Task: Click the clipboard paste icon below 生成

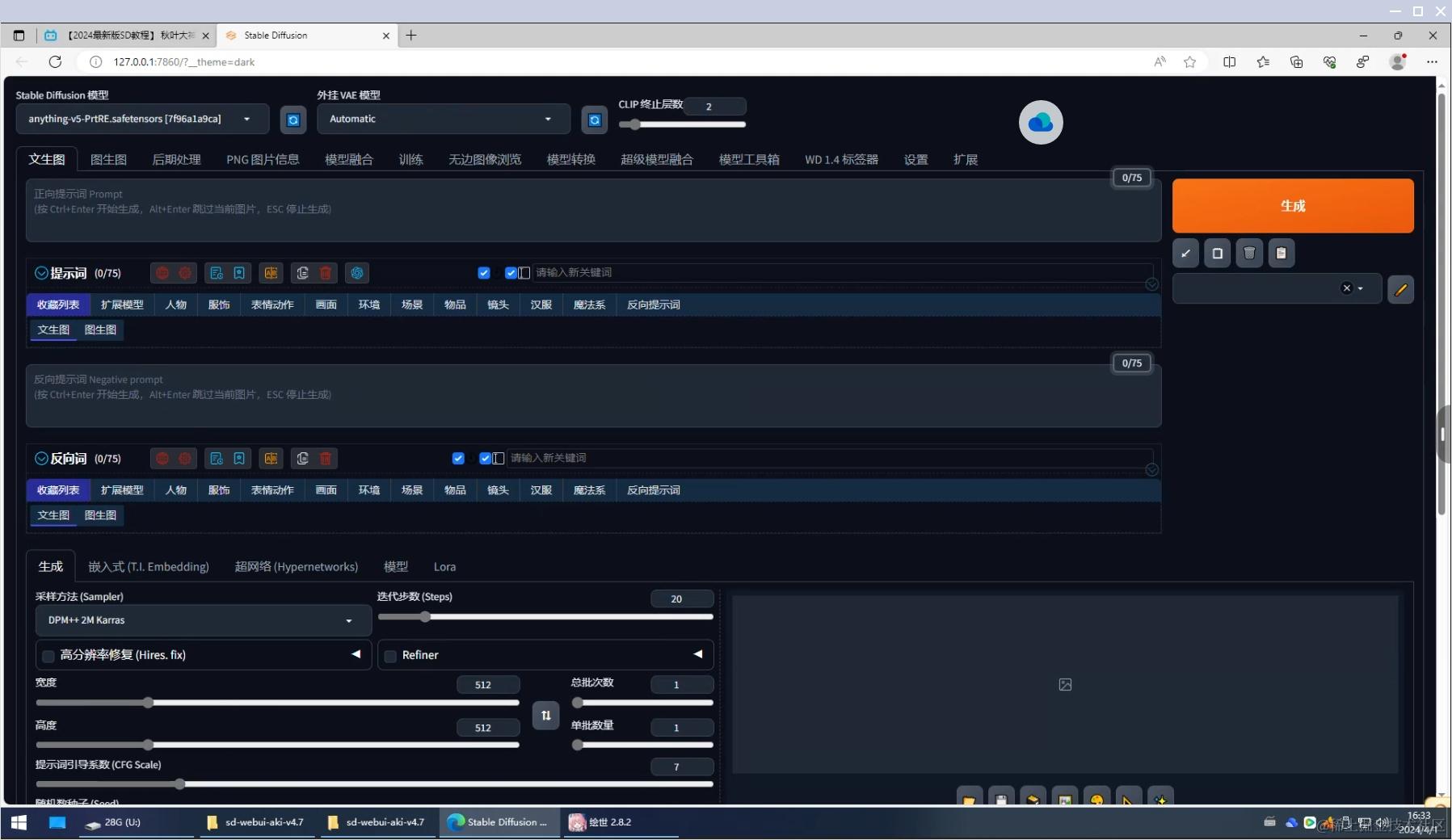Action: pos(1282,254)
